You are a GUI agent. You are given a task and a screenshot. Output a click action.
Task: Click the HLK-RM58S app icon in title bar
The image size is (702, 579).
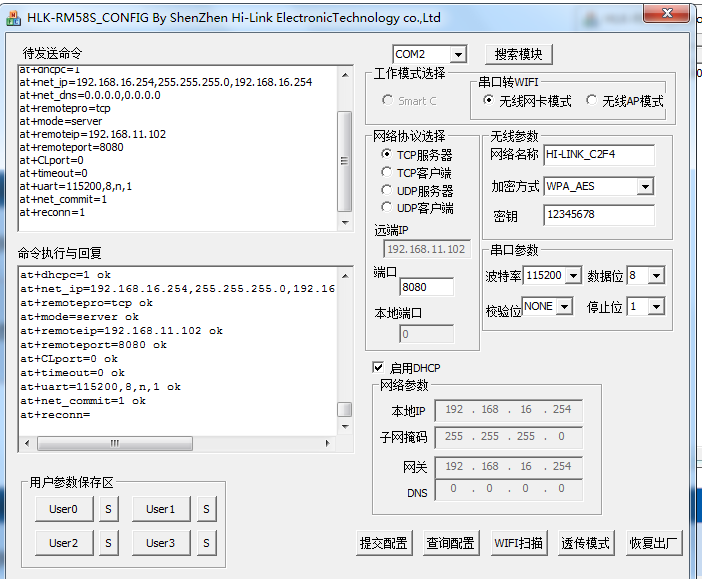[x=14, y=17]
